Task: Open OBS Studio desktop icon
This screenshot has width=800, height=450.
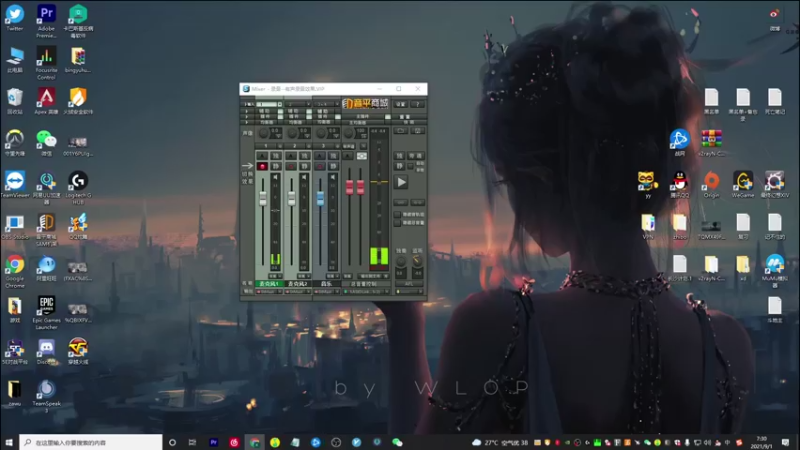Action: 15,226
